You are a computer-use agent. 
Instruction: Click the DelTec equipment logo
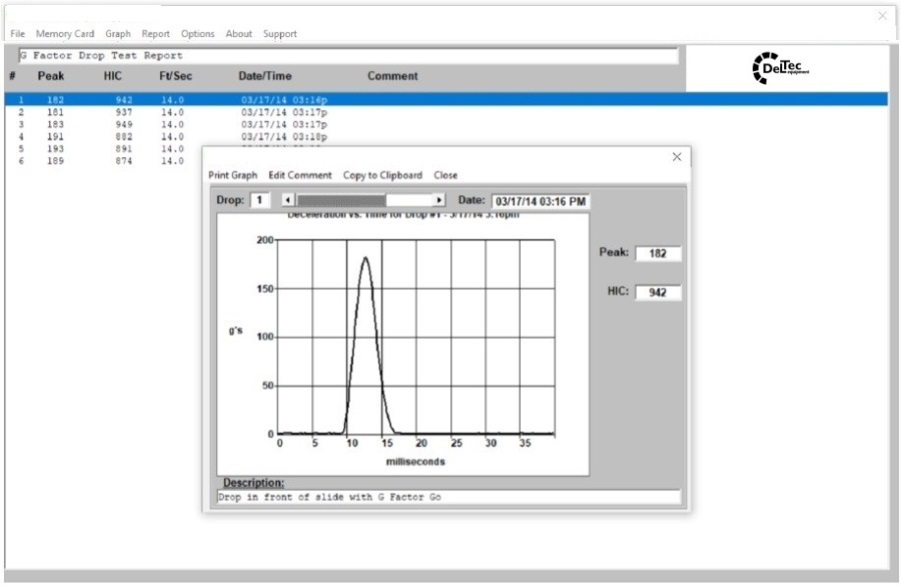click(x=780, y=68)
